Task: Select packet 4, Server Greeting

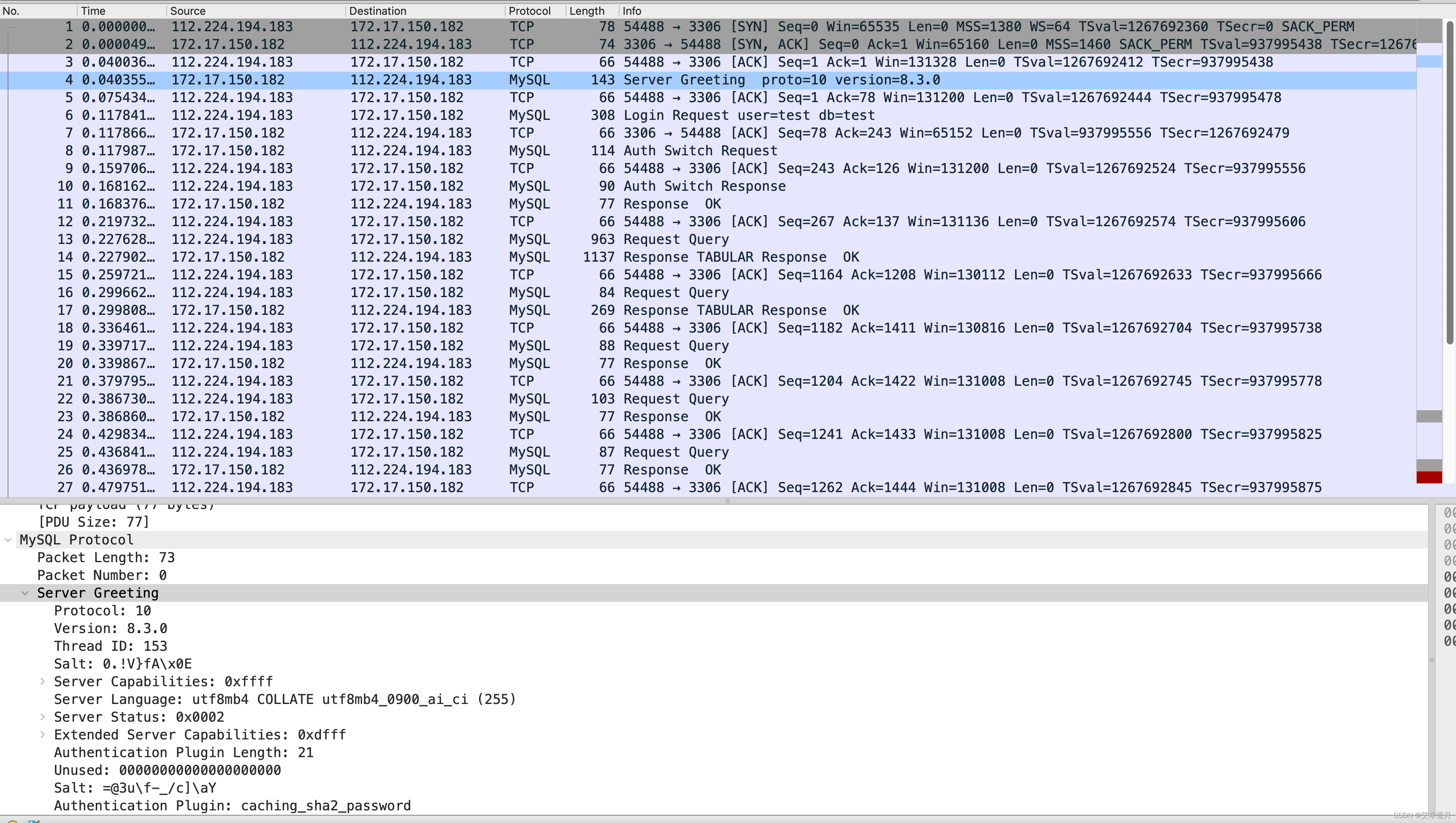Action: (708, 80)
